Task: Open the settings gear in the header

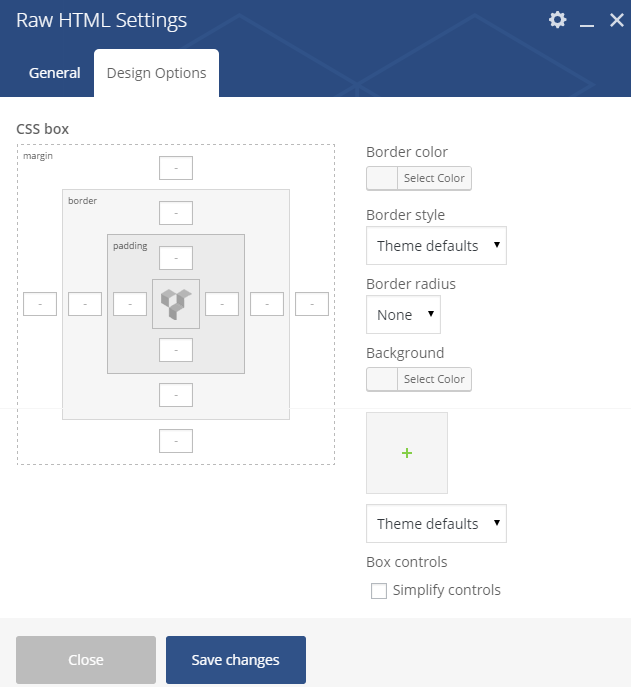Action: click(557, 20)
